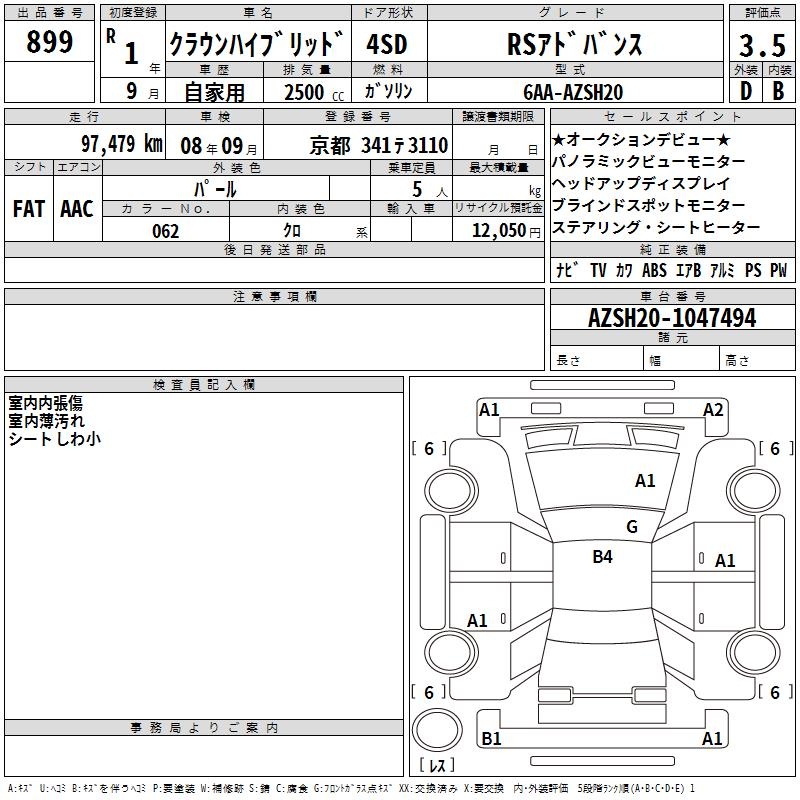Click the lot number 899
800x800 pixels.
click(x=49, y=42)
